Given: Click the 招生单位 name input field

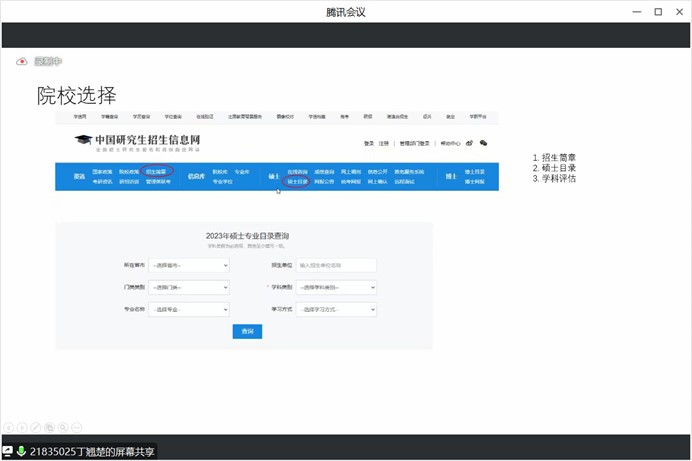Looking at the screenshot, I should coord(336,266).
